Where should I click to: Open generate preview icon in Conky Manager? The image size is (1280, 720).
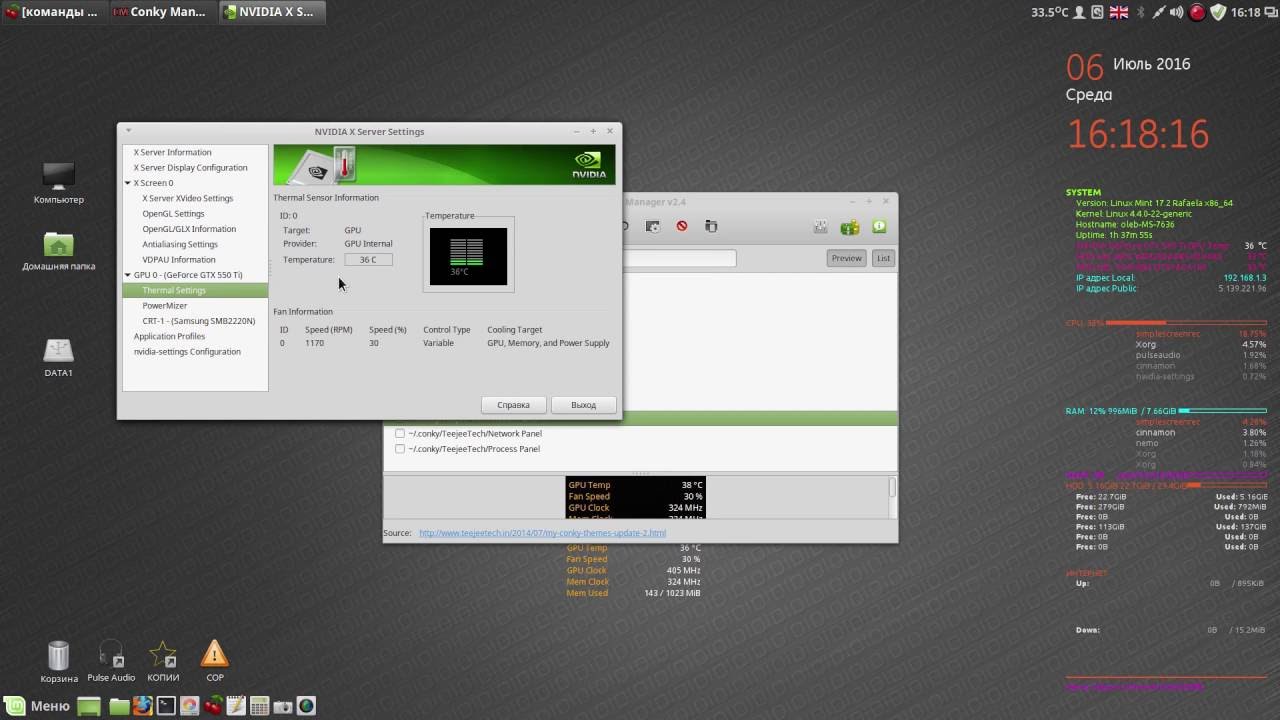pyautogui.click(x=653, y=227)
